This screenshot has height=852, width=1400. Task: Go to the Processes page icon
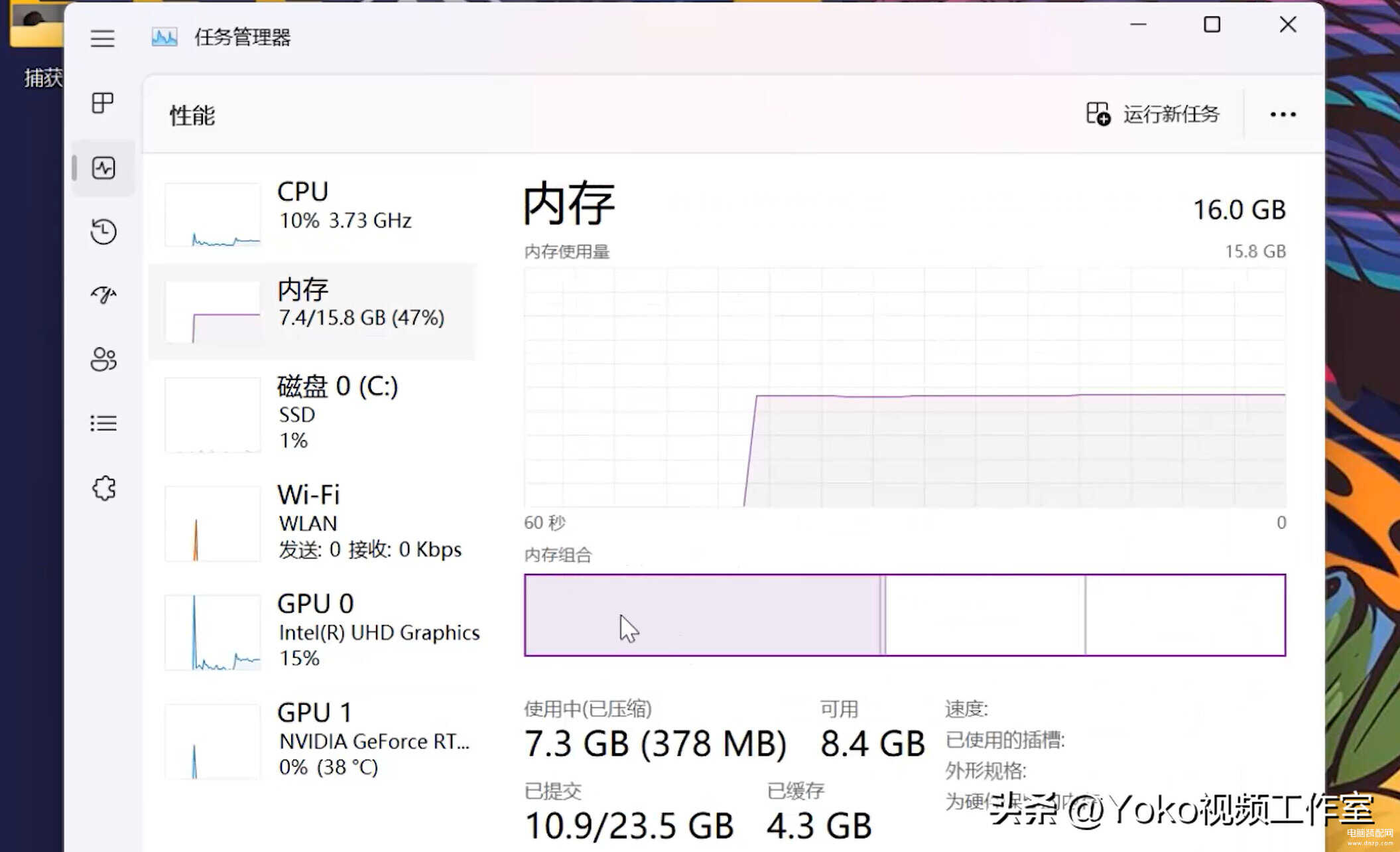click(x=103, y=103)
